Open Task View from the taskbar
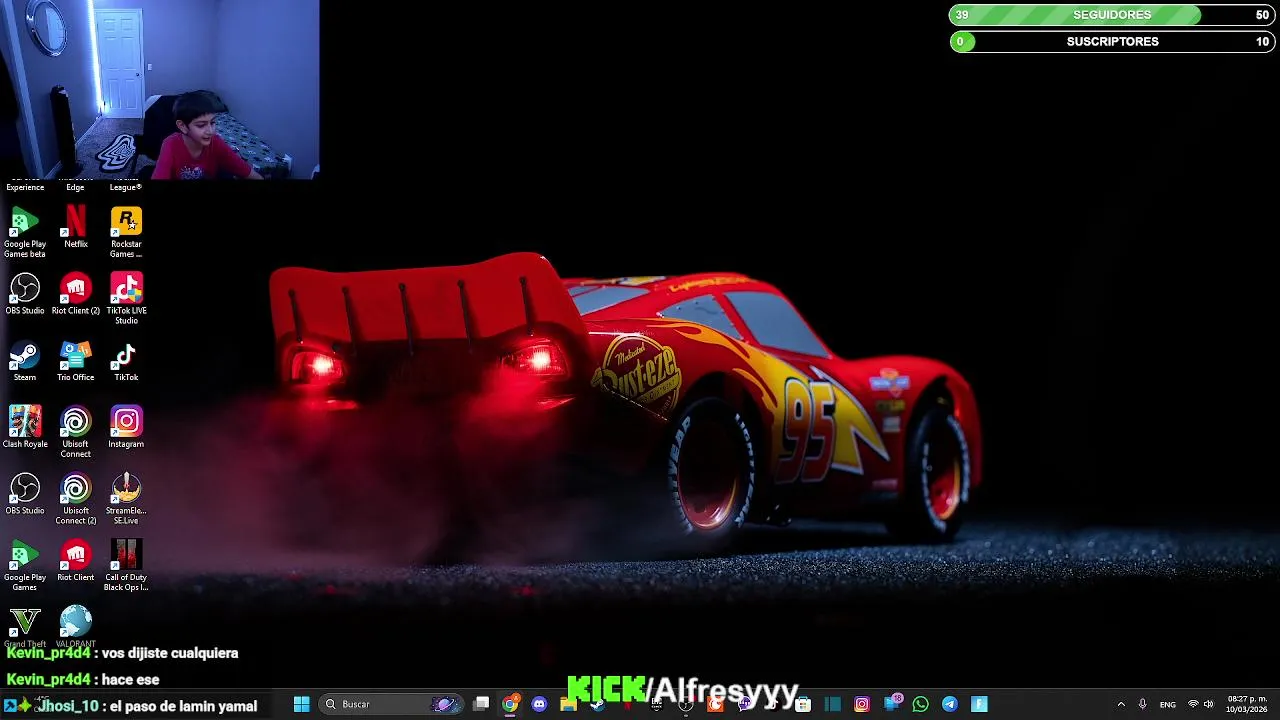The width and height of the screenshot is (1280, 720). click(x=481, y=704)
